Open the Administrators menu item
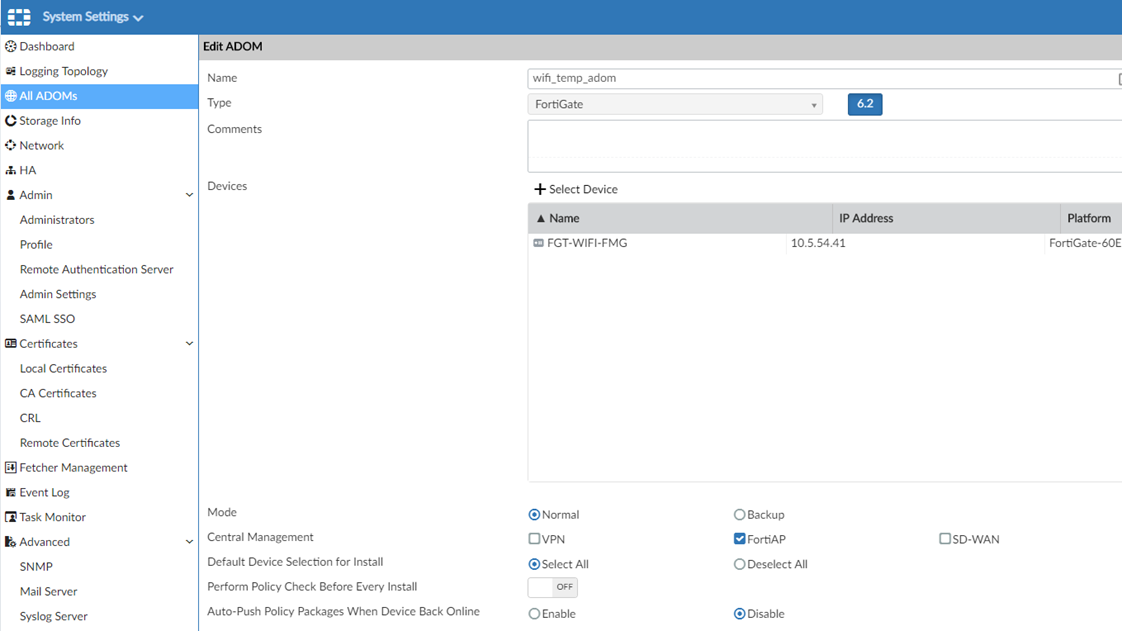The width and height of the screenshot is (1122, 631). click(x=57, y=220)
